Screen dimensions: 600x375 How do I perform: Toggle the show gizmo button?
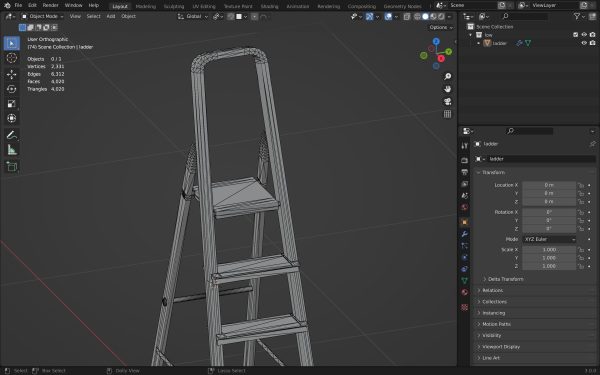[369, 16]
